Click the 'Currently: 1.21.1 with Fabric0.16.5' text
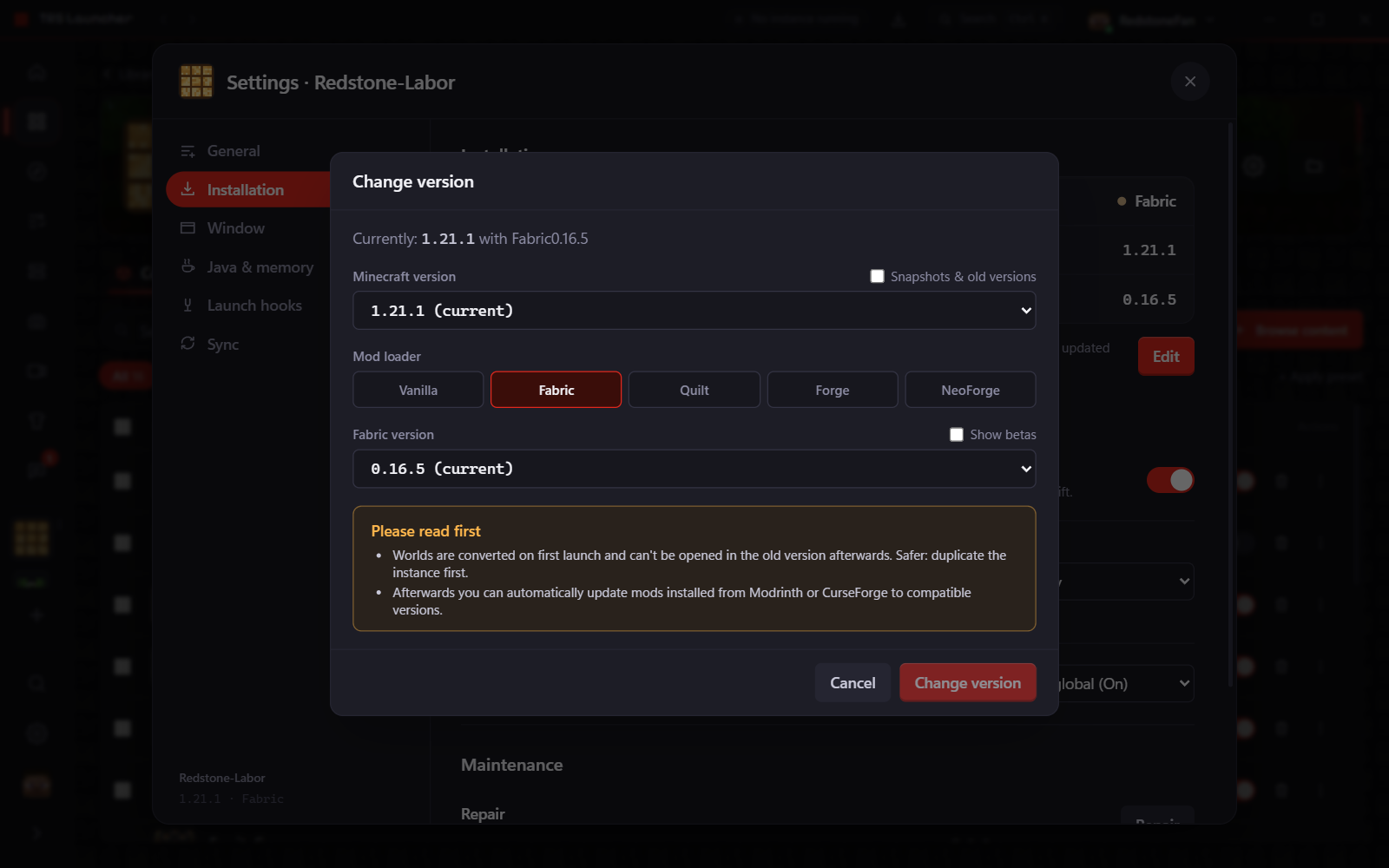The height and width of the screenshot is (868, 1389). pyautogui.click(x=470, y=239)
